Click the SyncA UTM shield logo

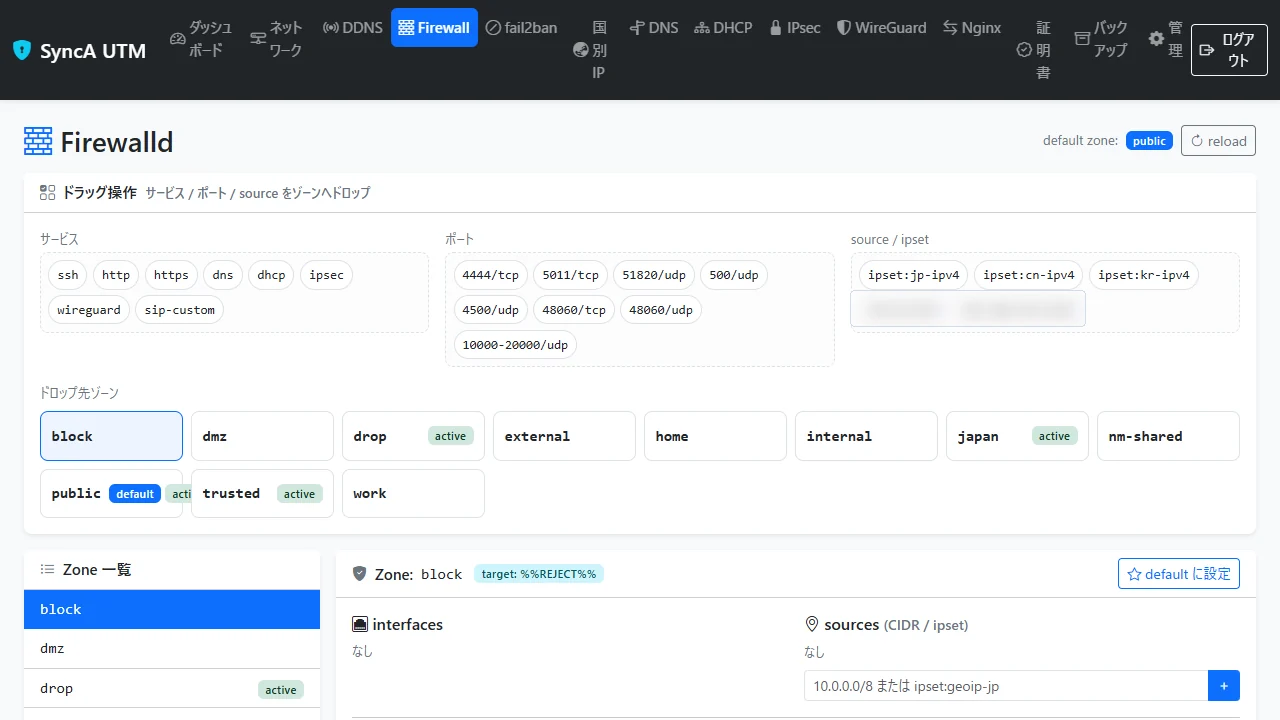click(x=22, y=50)
